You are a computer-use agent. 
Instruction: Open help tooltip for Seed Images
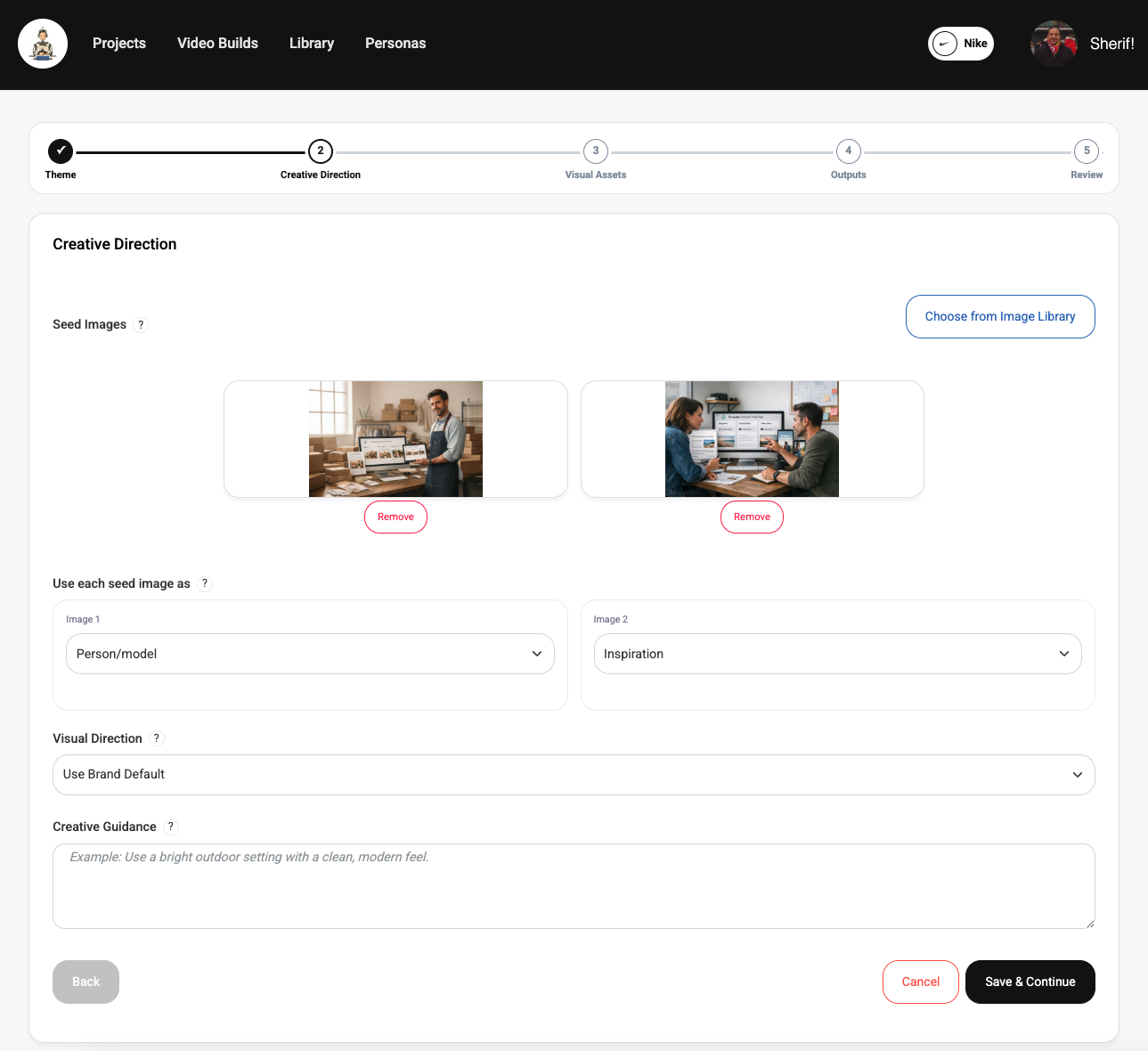[x=141, y=325]
